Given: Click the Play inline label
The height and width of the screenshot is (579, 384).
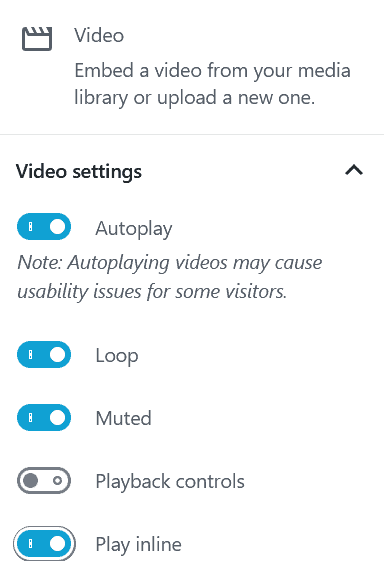Looking at the screenshot, I should (x=138, y=545).
